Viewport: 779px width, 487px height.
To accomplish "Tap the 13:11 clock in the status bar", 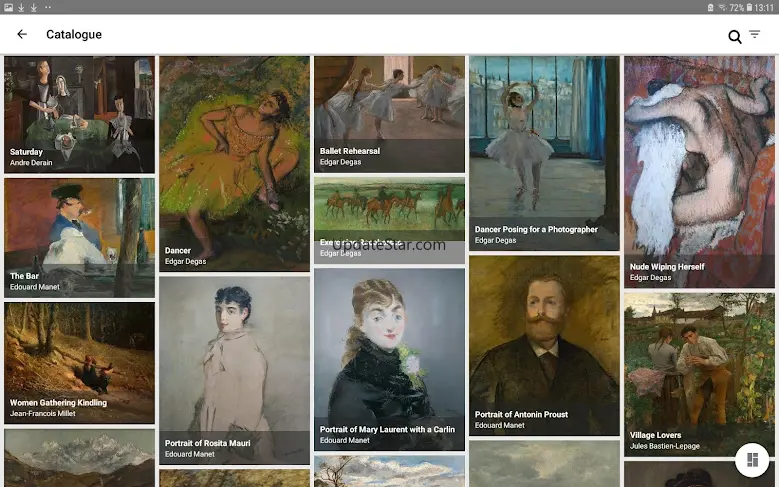I will pyautogui.click(x=764, y=7).
